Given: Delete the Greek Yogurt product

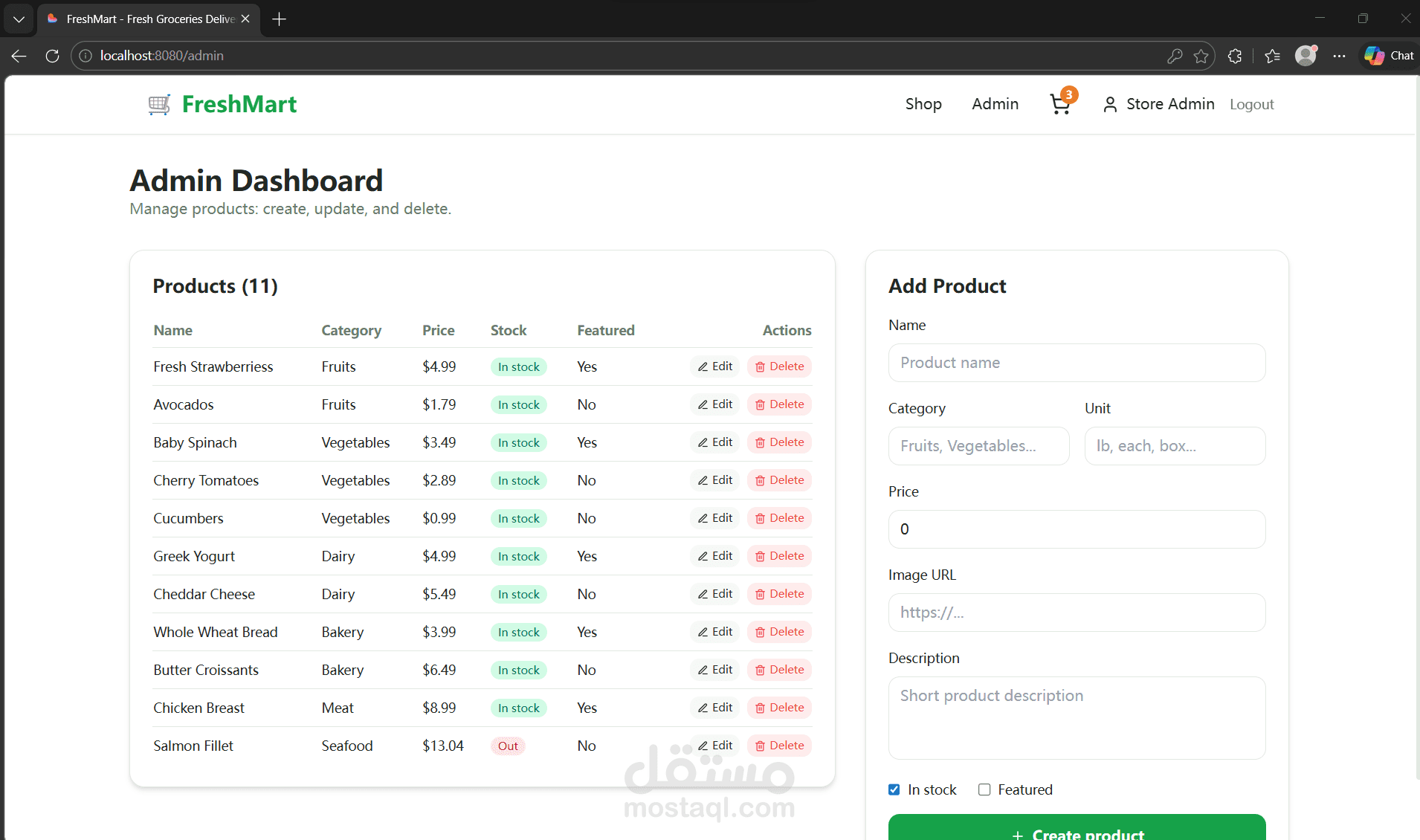Looking at the screenshot, I should coord(780,556).
